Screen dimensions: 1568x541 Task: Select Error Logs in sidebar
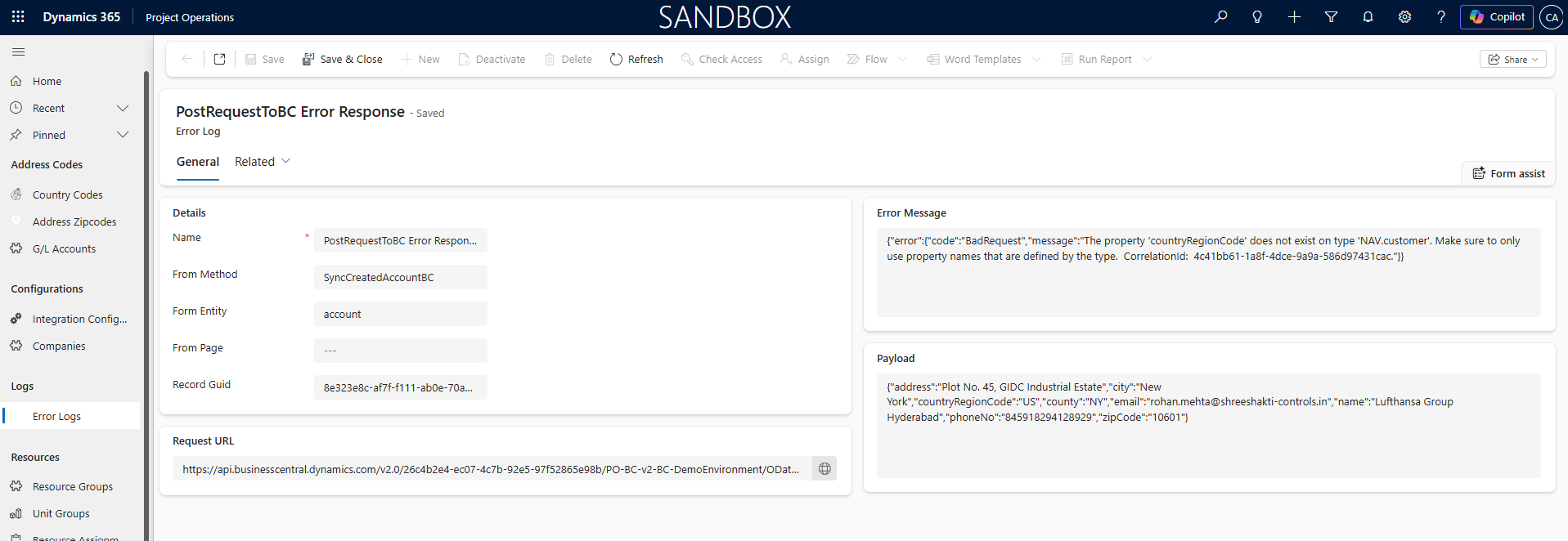coord(70,416)
